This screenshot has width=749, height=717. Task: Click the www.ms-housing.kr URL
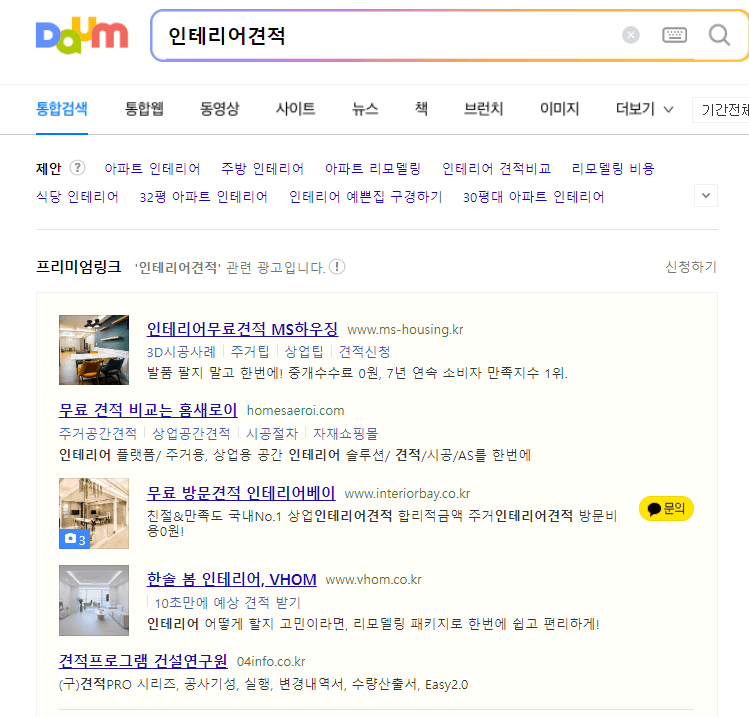coord(405,330)
